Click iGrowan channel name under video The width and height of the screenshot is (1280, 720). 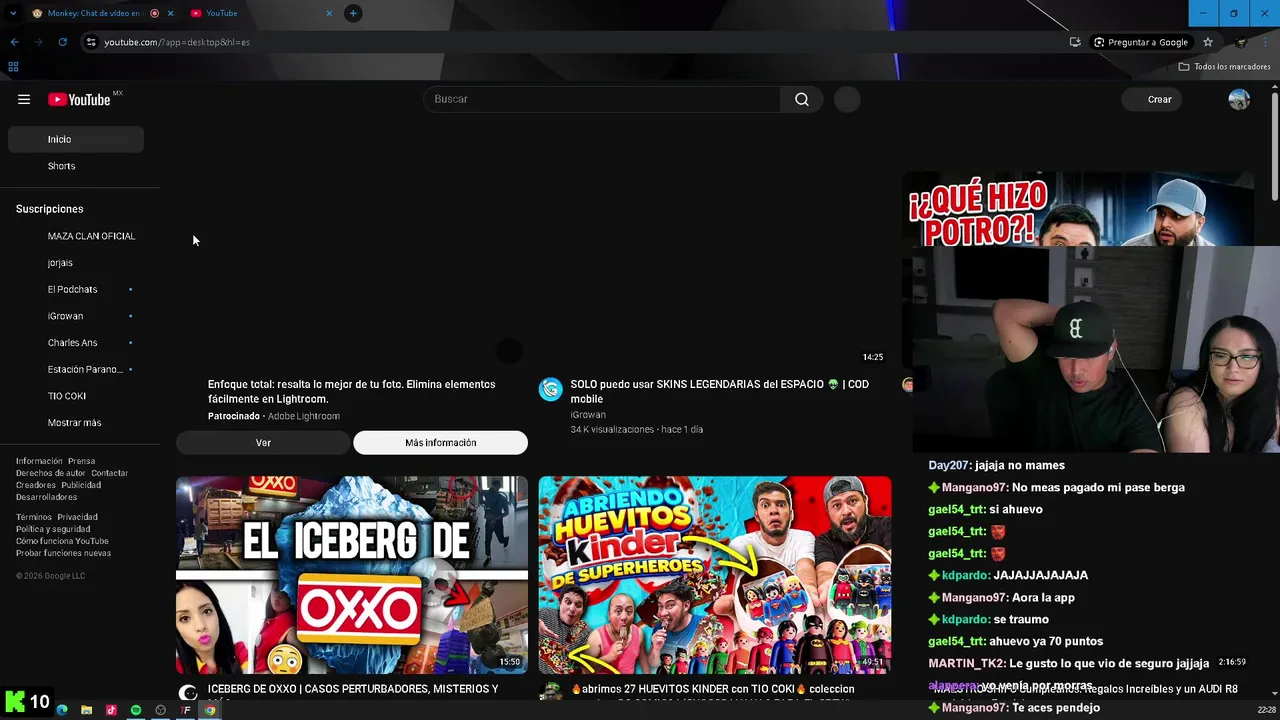pyautogui.click(x=588, y=415)
